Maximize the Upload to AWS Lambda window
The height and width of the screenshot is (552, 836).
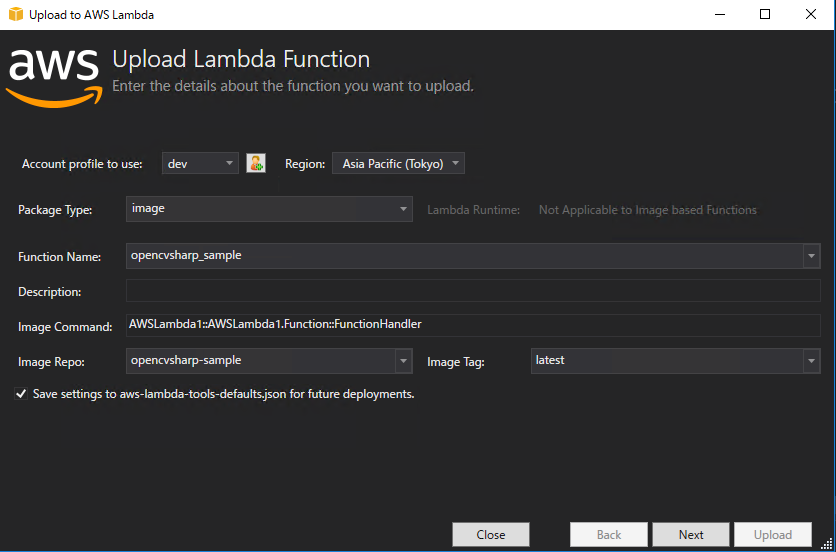(765, 14)
